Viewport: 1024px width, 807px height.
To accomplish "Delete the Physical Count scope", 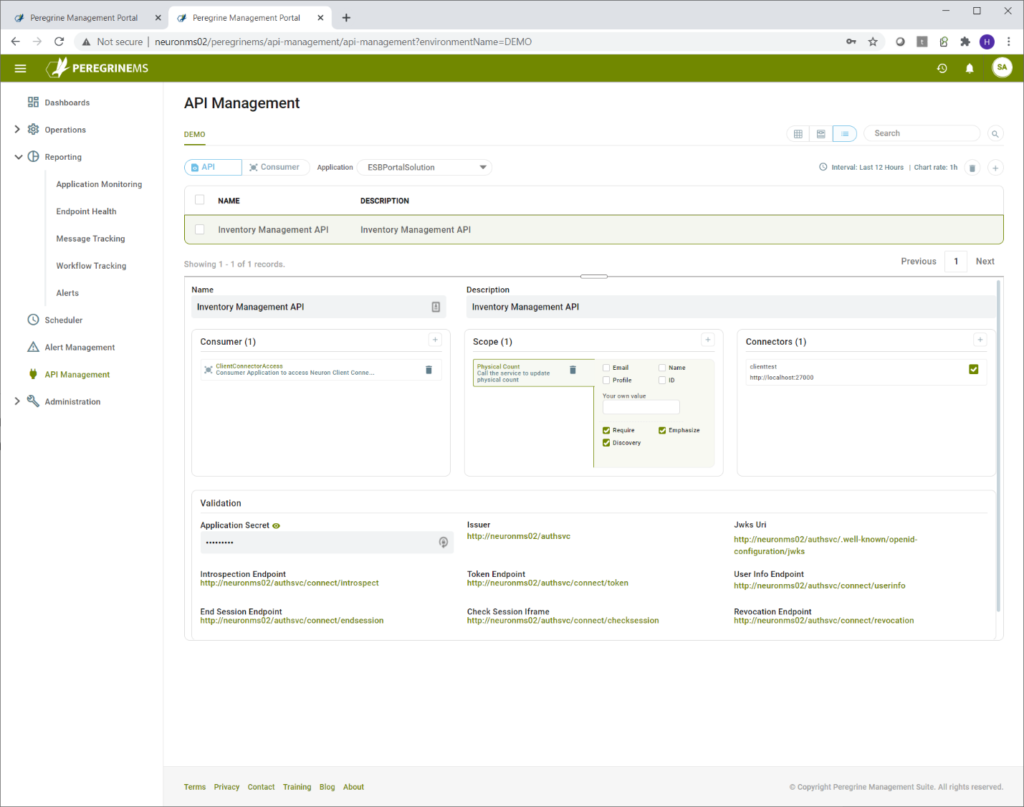I will [x=573, y=369].
